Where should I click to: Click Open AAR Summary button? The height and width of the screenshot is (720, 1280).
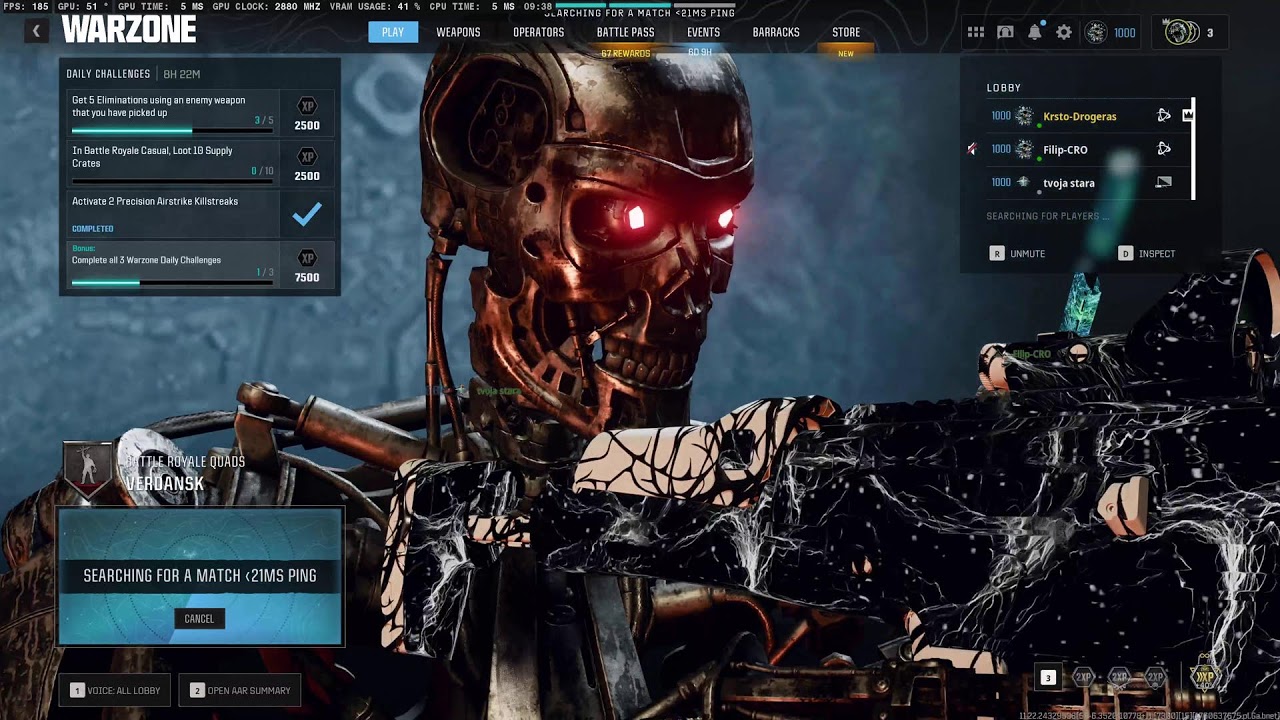coord(240,690)
